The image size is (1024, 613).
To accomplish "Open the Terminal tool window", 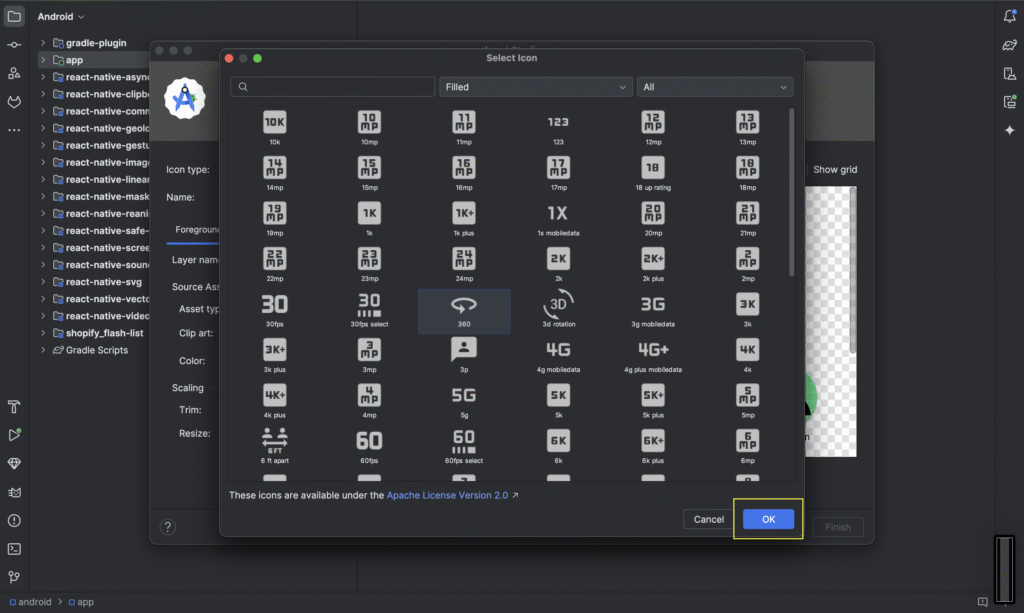I will point(14,549).
